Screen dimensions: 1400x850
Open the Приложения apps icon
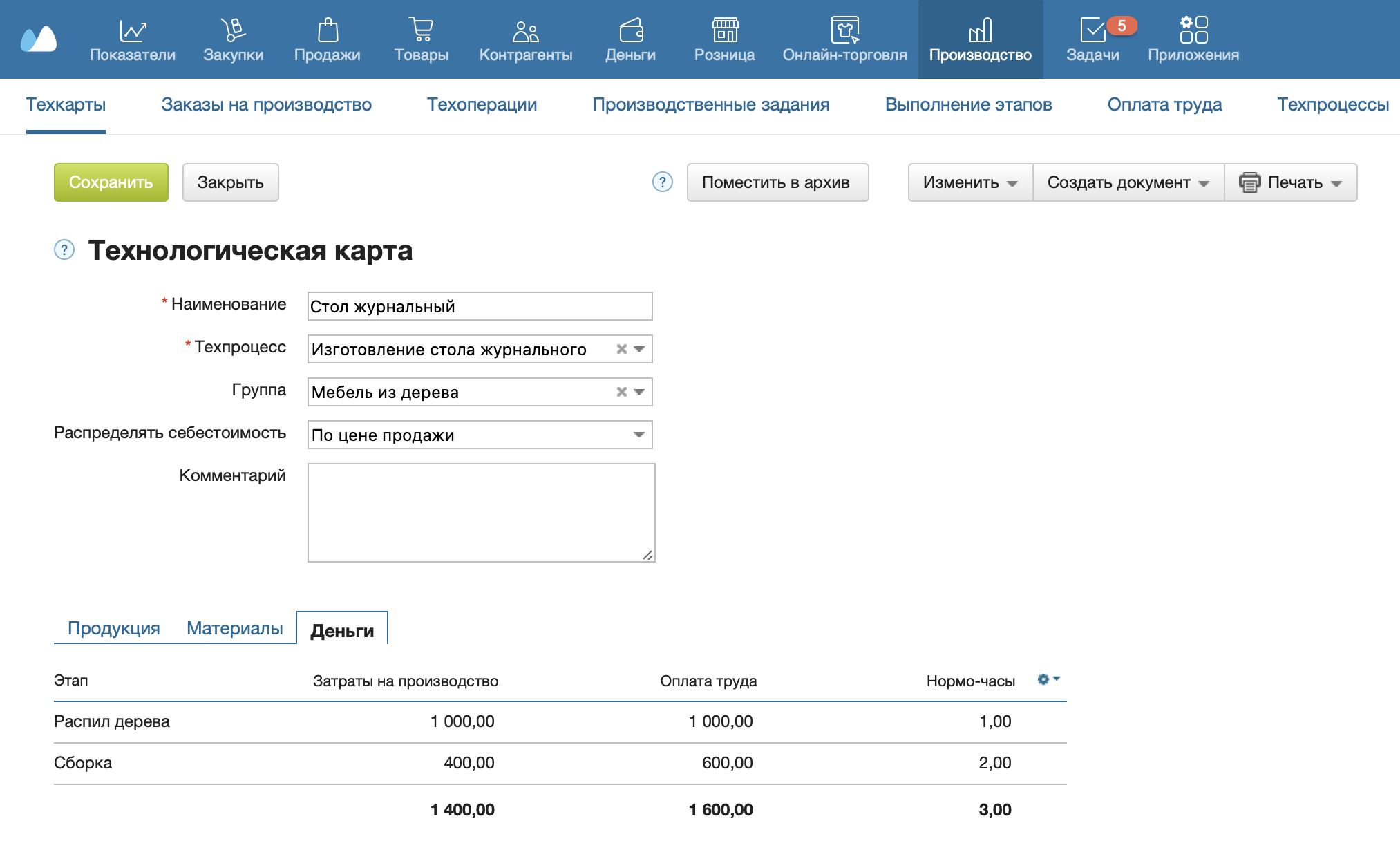(1193, 30)
